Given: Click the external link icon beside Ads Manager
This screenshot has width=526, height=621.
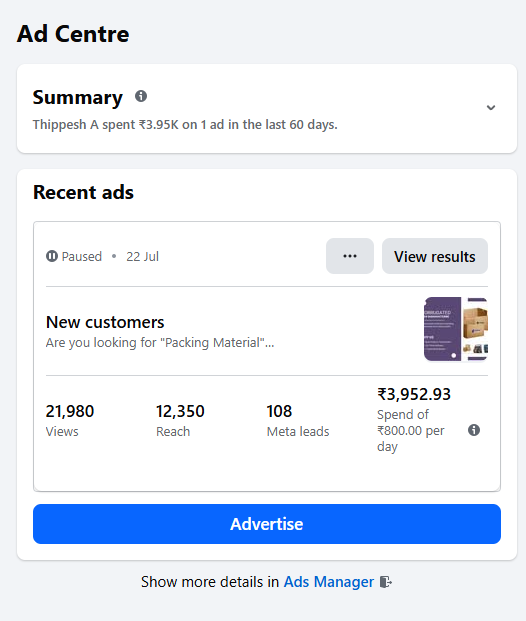Looking at the screenshot, I should pos(385,582).
